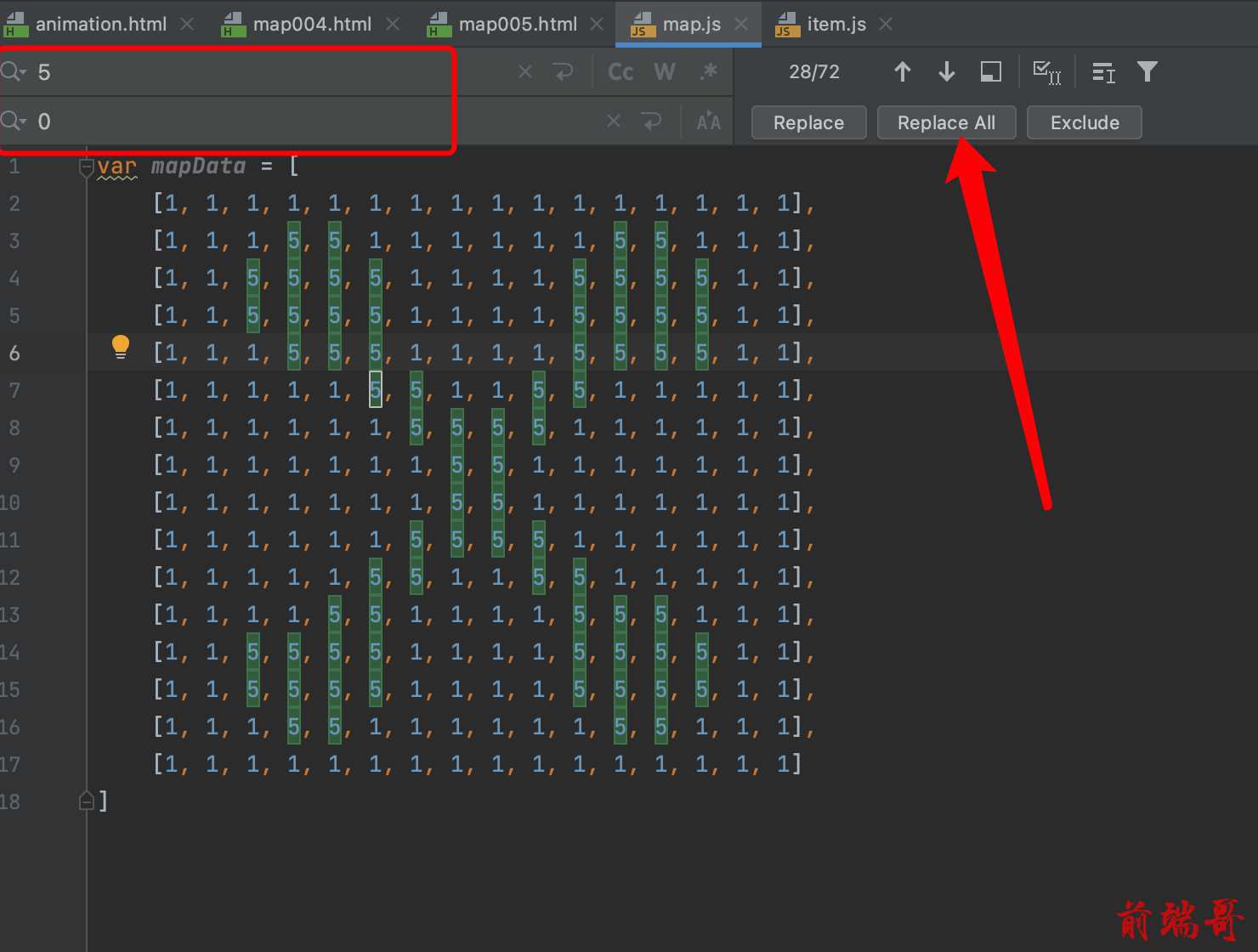1258x952 pixels.
Task: Click the Replace button
Action: 808,122
